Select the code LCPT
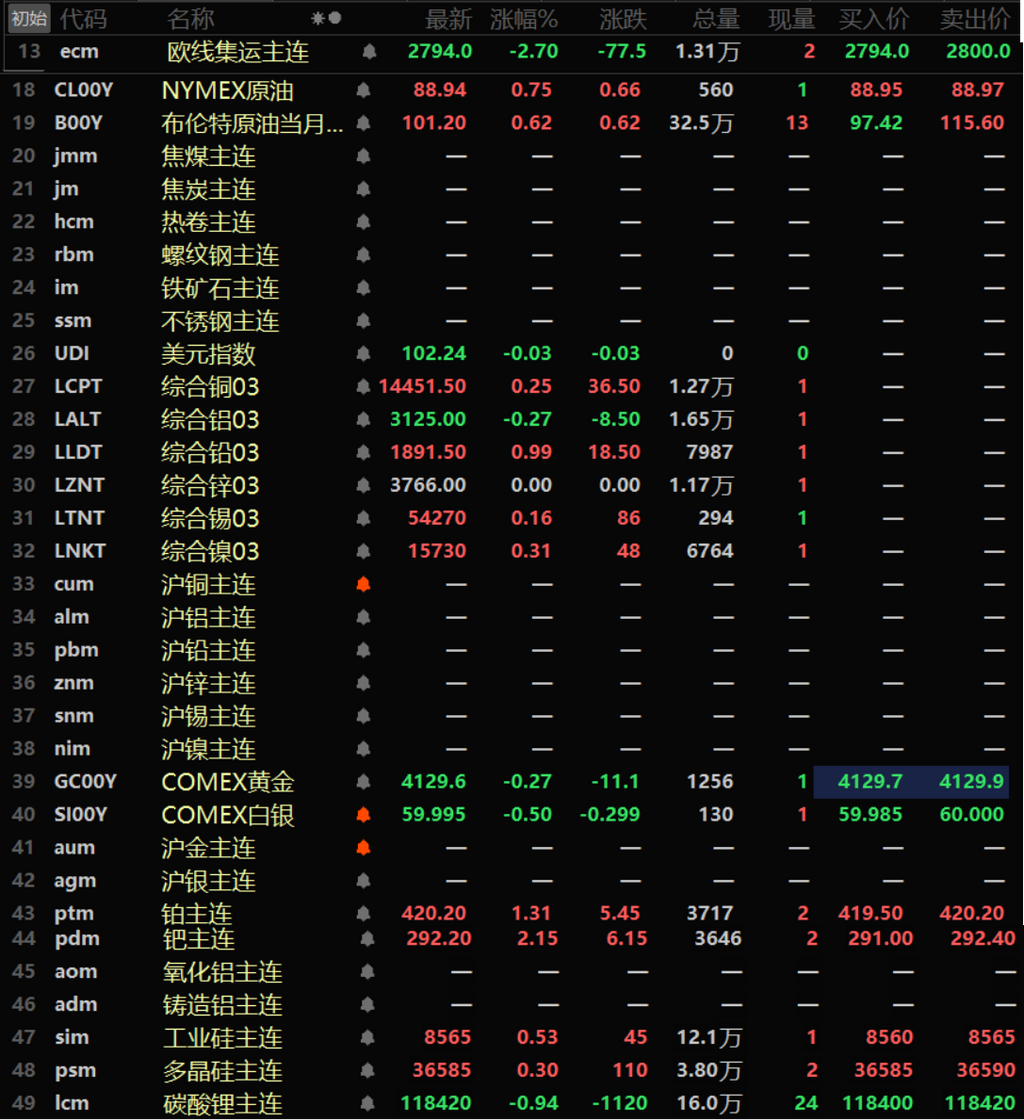Viewport: 1024px width, 1120px height. pyautogui.click(x=79, y=386)
